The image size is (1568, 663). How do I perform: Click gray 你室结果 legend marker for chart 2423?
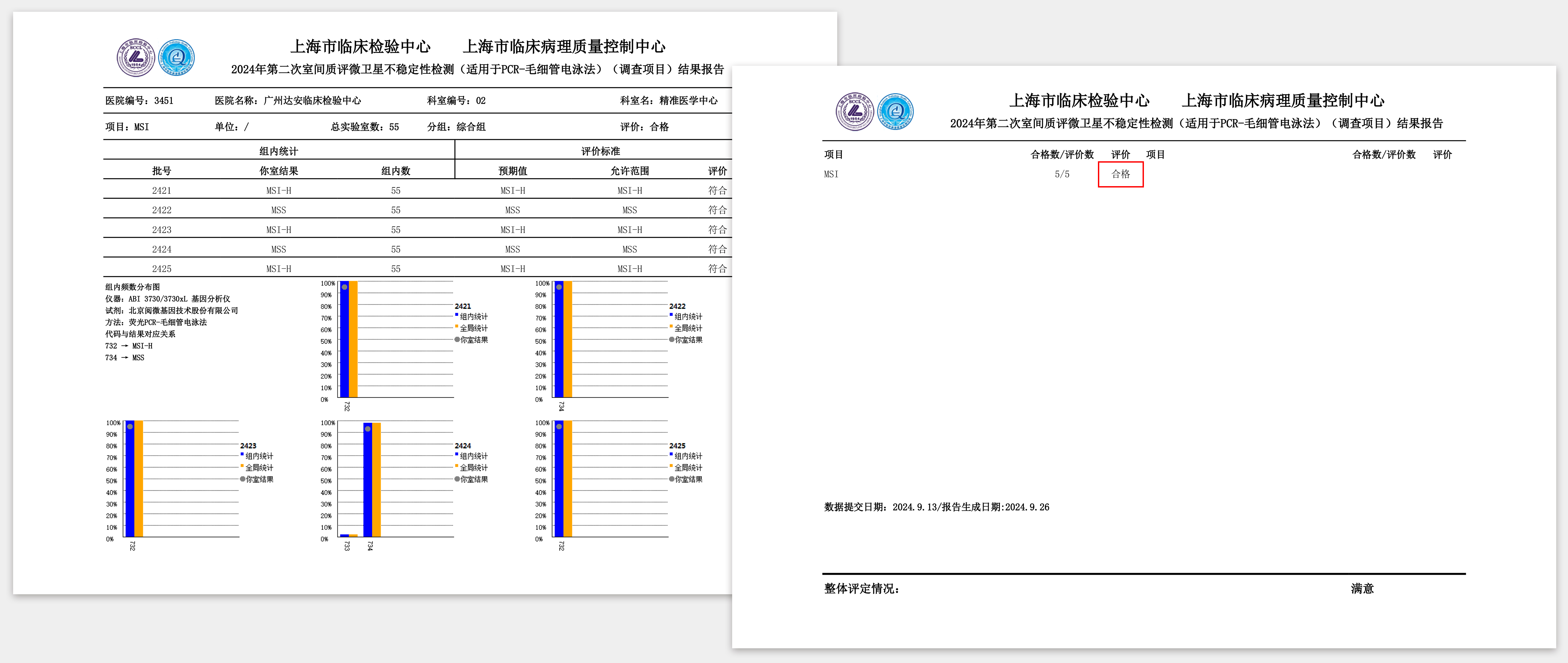(242, 479)
